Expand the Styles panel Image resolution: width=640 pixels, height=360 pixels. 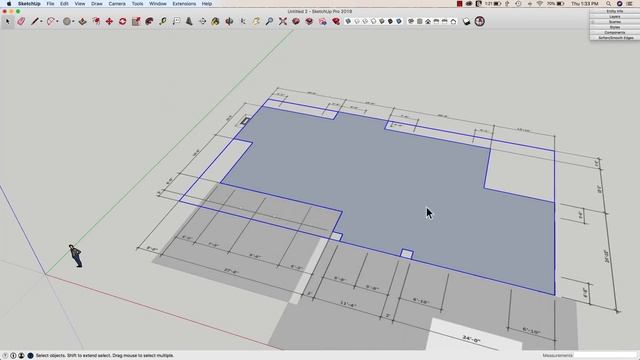(x=614, y=27)
